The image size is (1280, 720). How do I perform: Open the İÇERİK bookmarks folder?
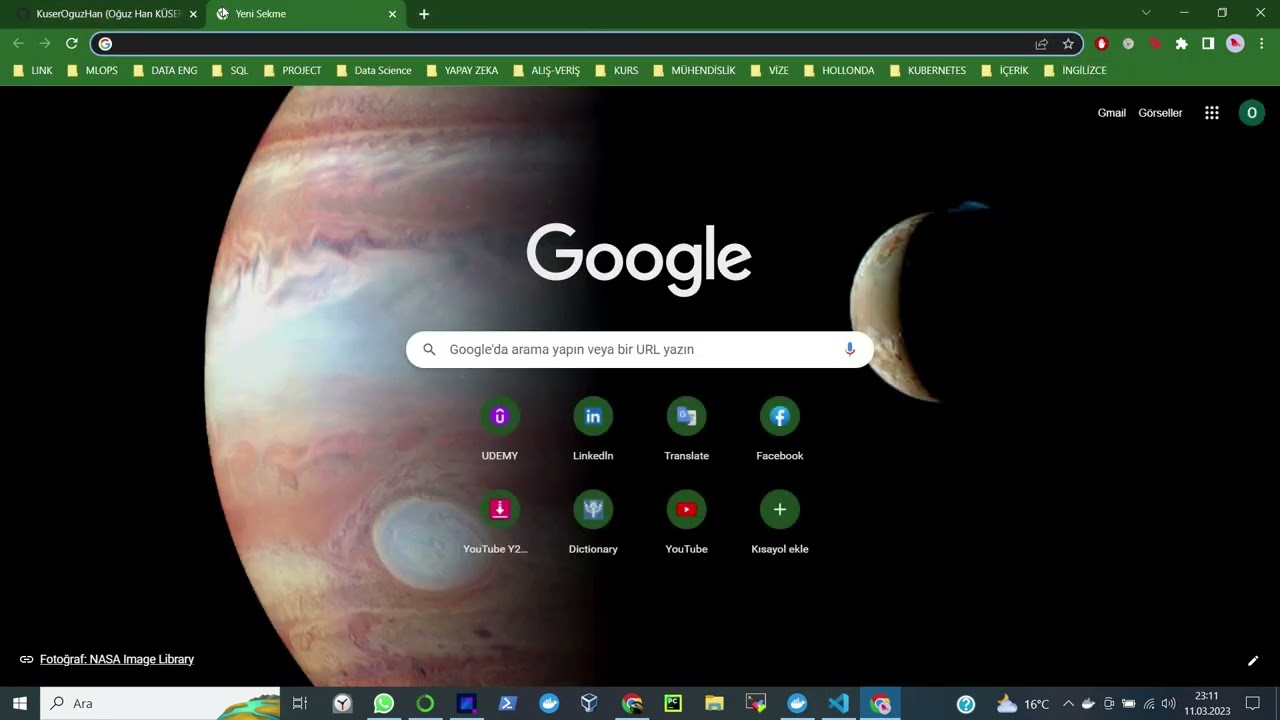click(x=1006, y=71)
